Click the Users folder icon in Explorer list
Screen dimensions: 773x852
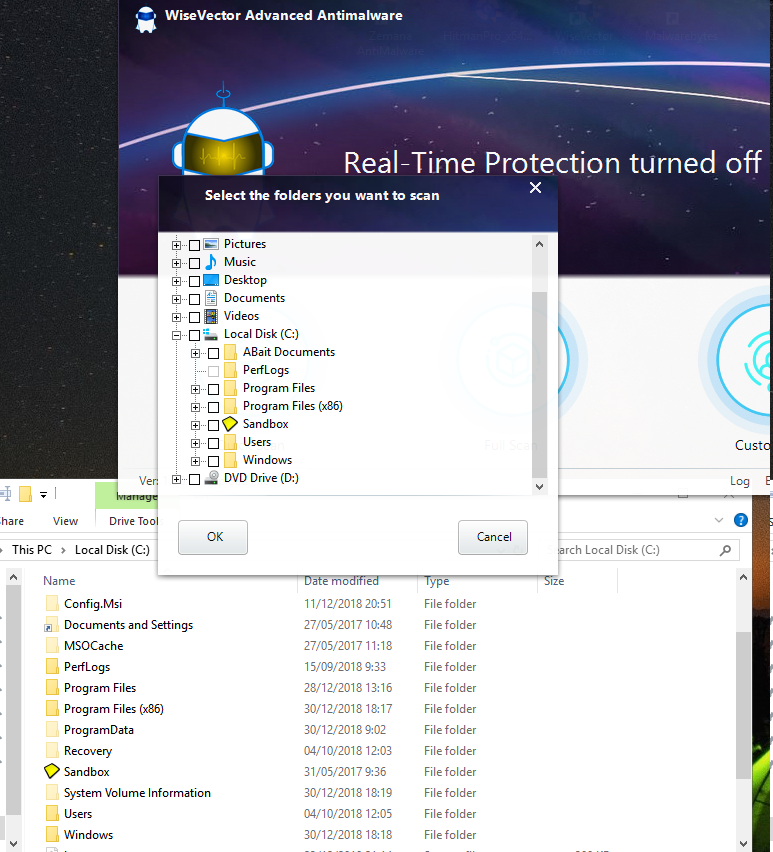[x=52, y=813]
